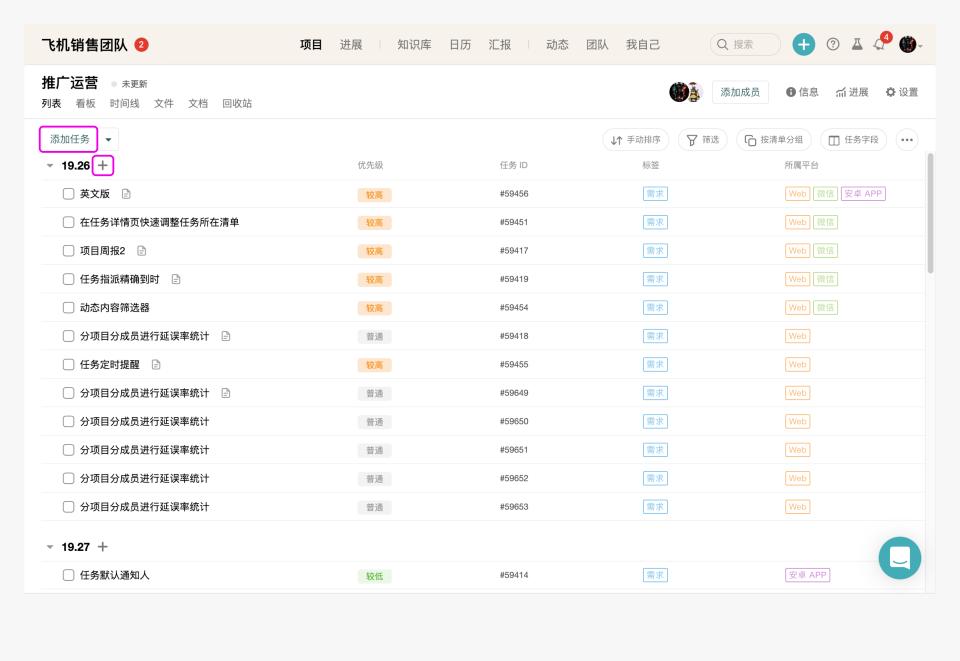
Task: Click the 添加成员 button
Action: pos(740,92)
